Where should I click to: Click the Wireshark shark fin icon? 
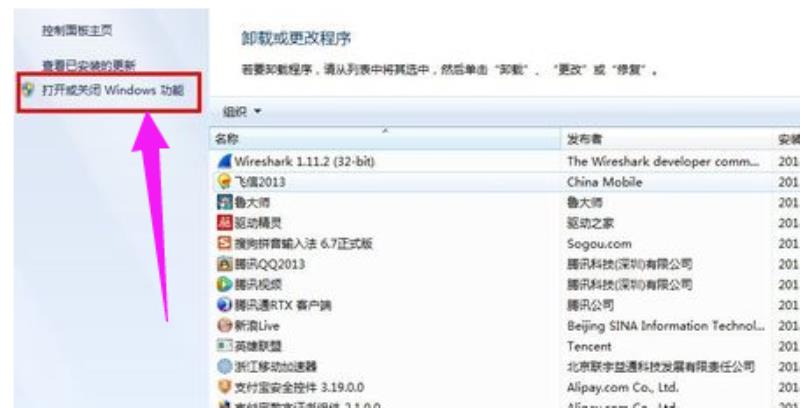click(x=224, y=161)
